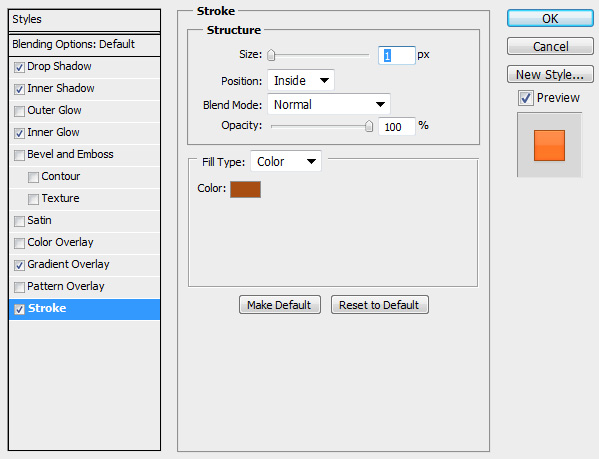The width and height of the screenshot is (599, 459).
Task: Uncheck the Drop Shadow effect
Action: coord(19,67)
